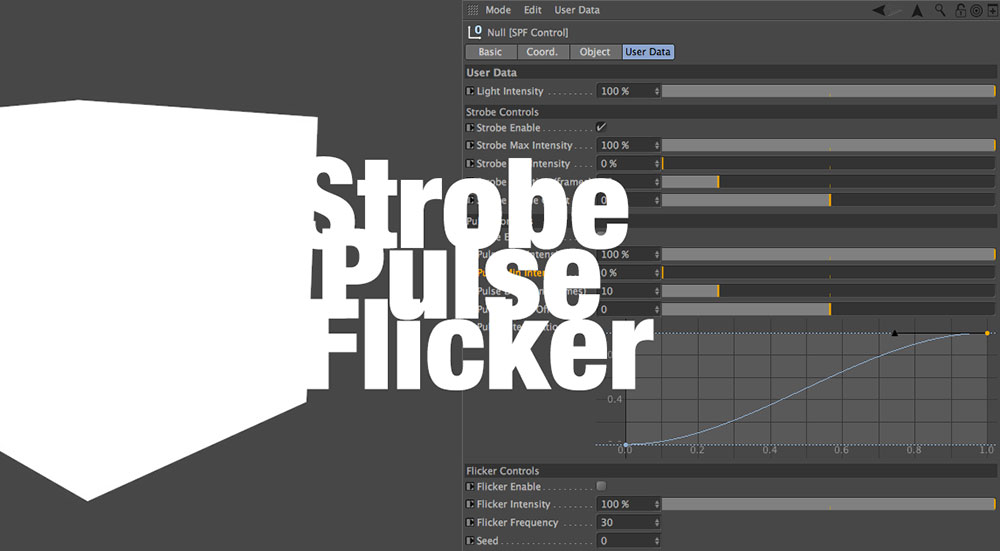Click the Null object icon by SPF Control

click(474, 32)
